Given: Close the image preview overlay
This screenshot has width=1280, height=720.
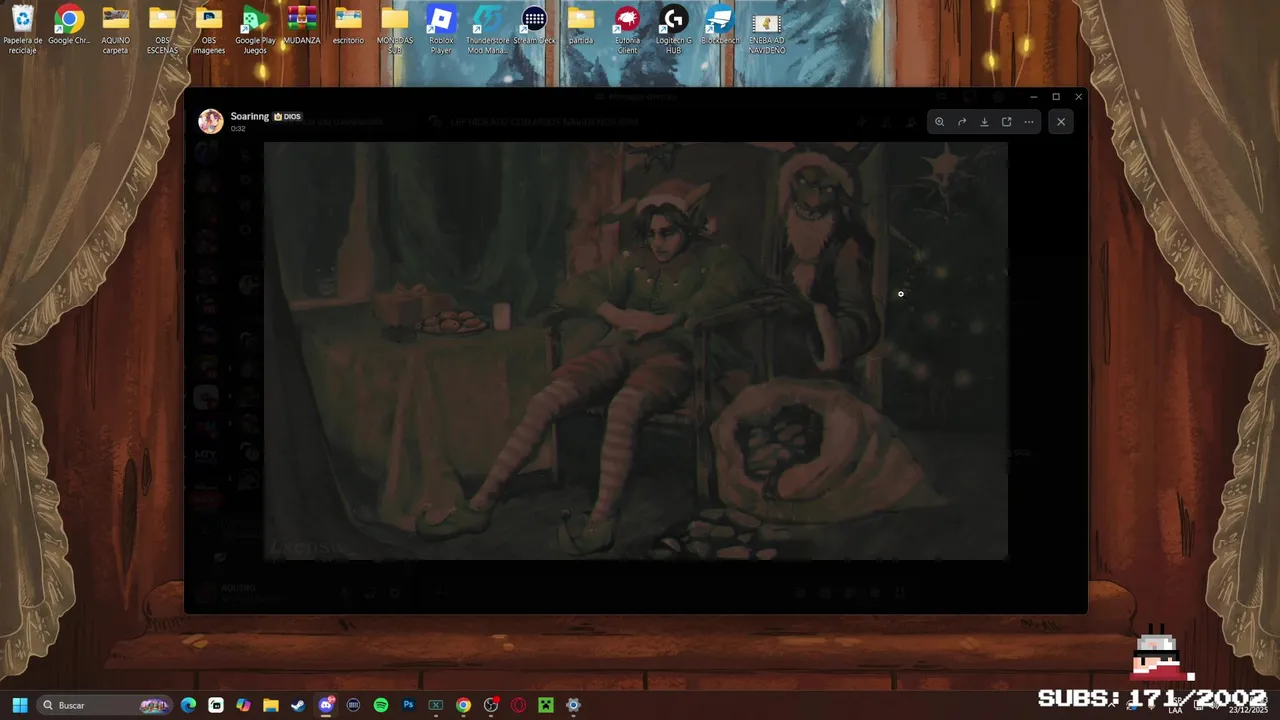Looking at the screenshot, I should pyautogui.click(x=1061, y=122).
